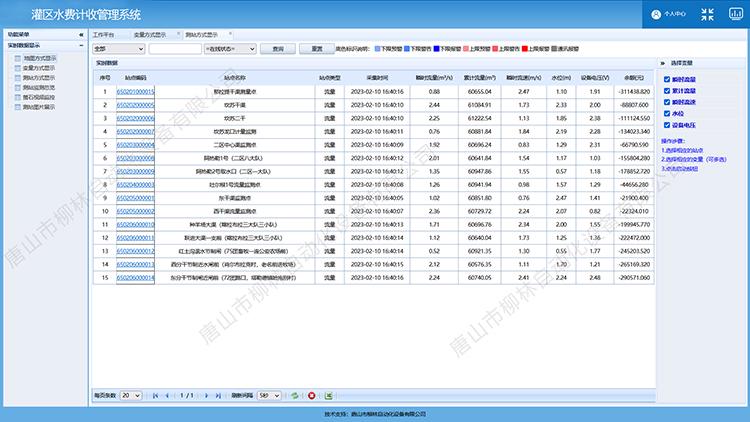
Task: Switch to the 测站方式显示 tab
Action: (x=201, y=35)
